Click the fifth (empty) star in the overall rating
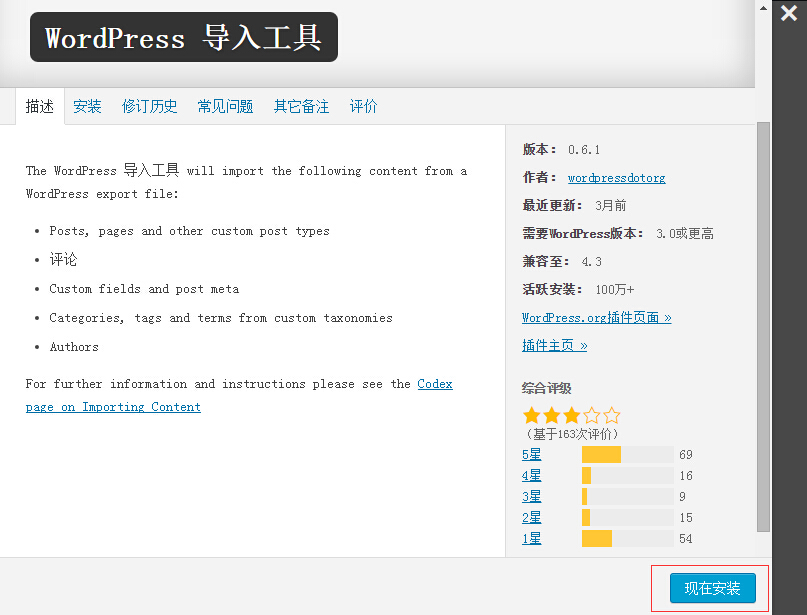 [612, 415]
